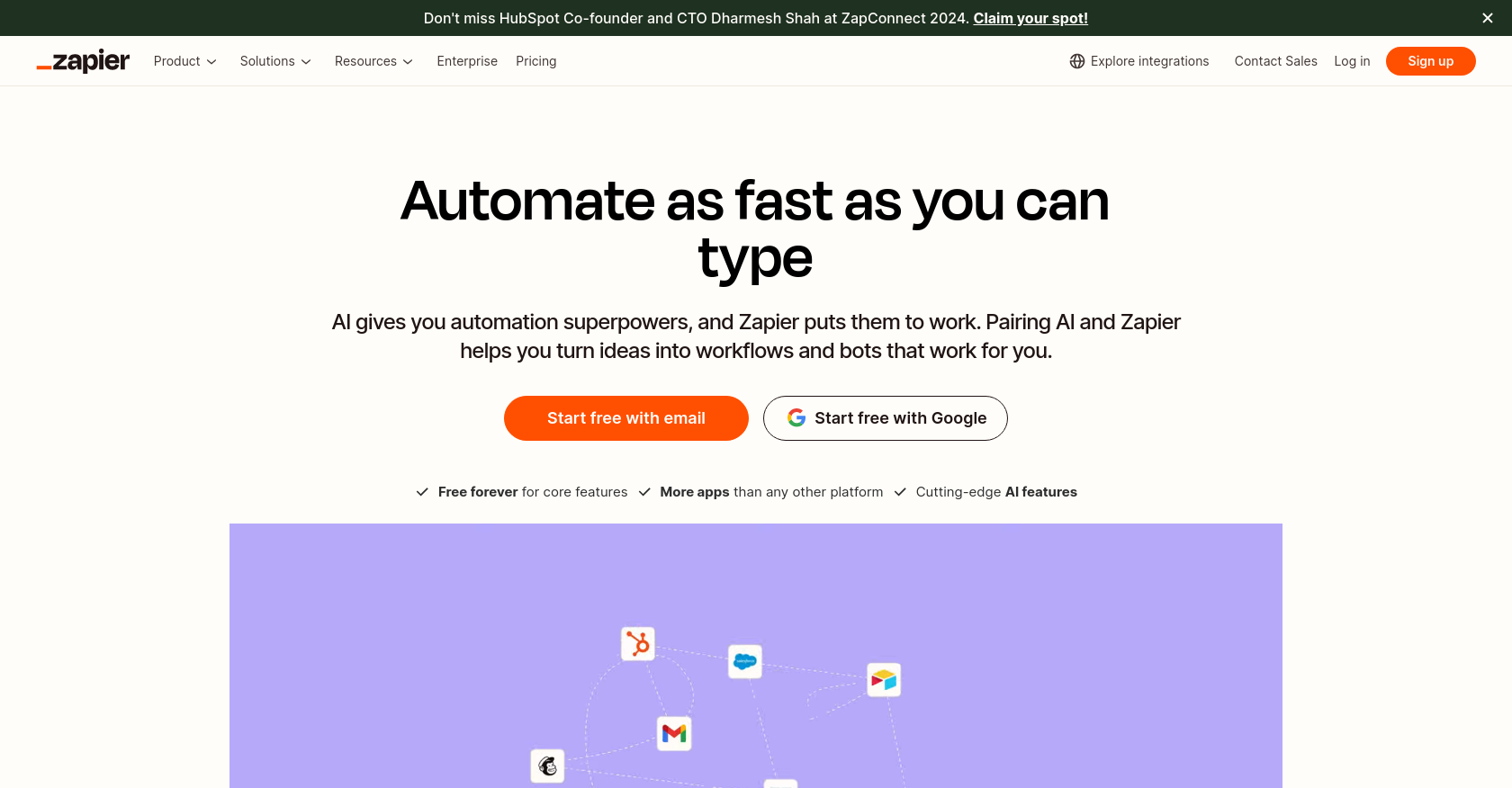Dismiss the ZapConnect announcement banner
The width and height of the screenshot is (1512, 788).
[x=1488, y=18]
